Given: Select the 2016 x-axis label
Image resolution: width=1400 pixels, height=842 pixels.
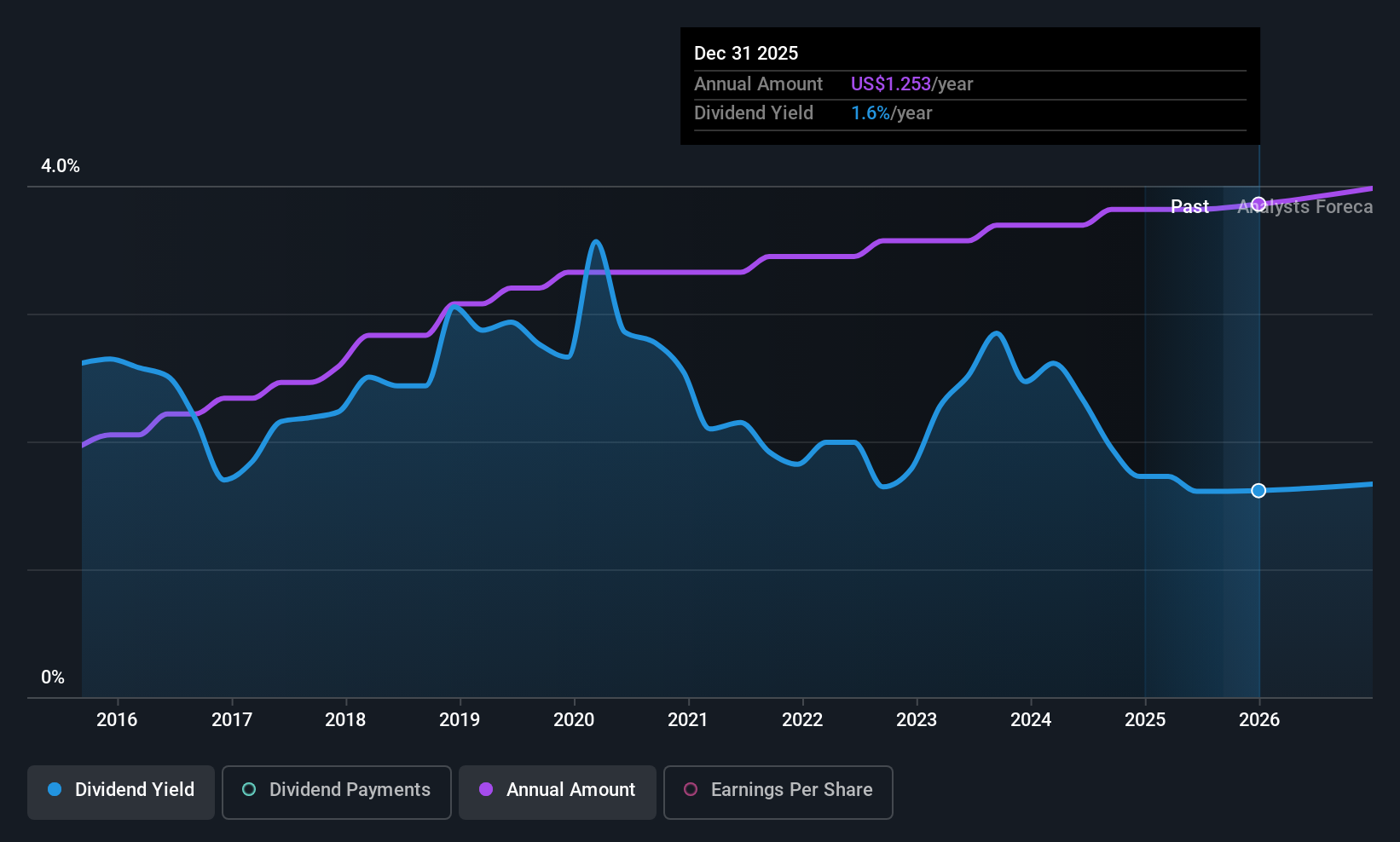Looking at the screenshot, I should (x=117, y=720).
